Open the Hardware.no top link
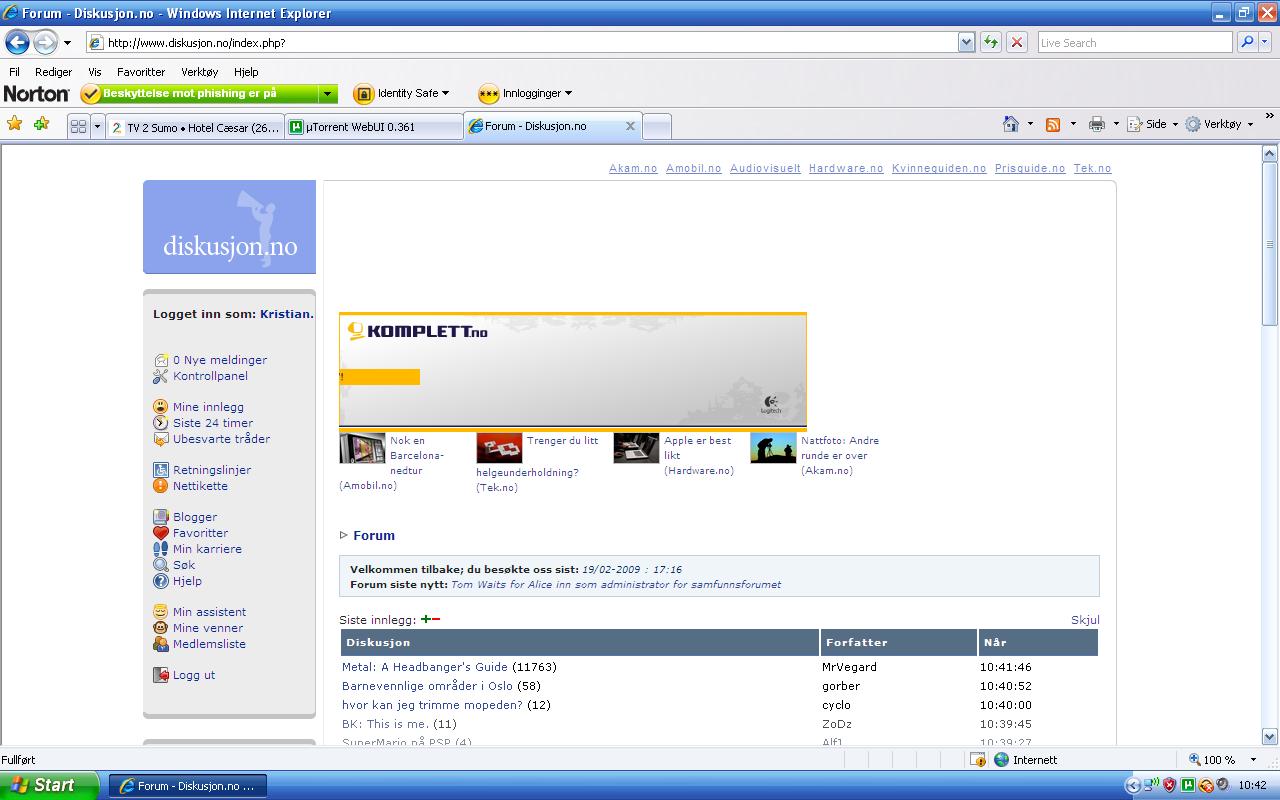 point(846,168)
